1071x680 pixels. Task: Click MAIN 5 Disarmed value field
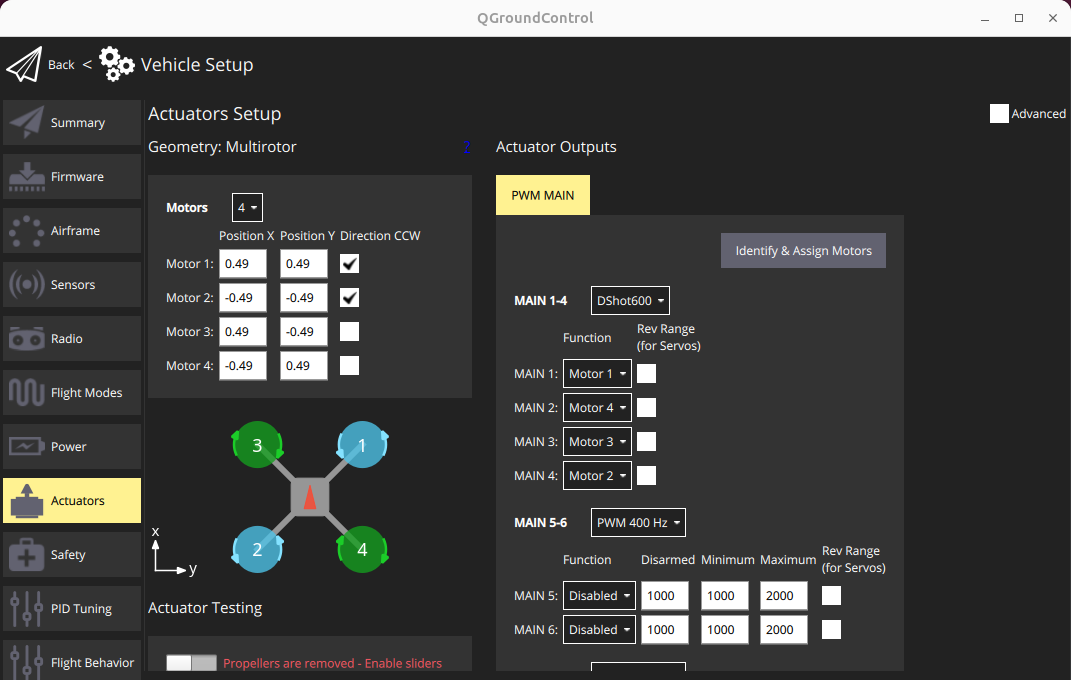(665, 595)
